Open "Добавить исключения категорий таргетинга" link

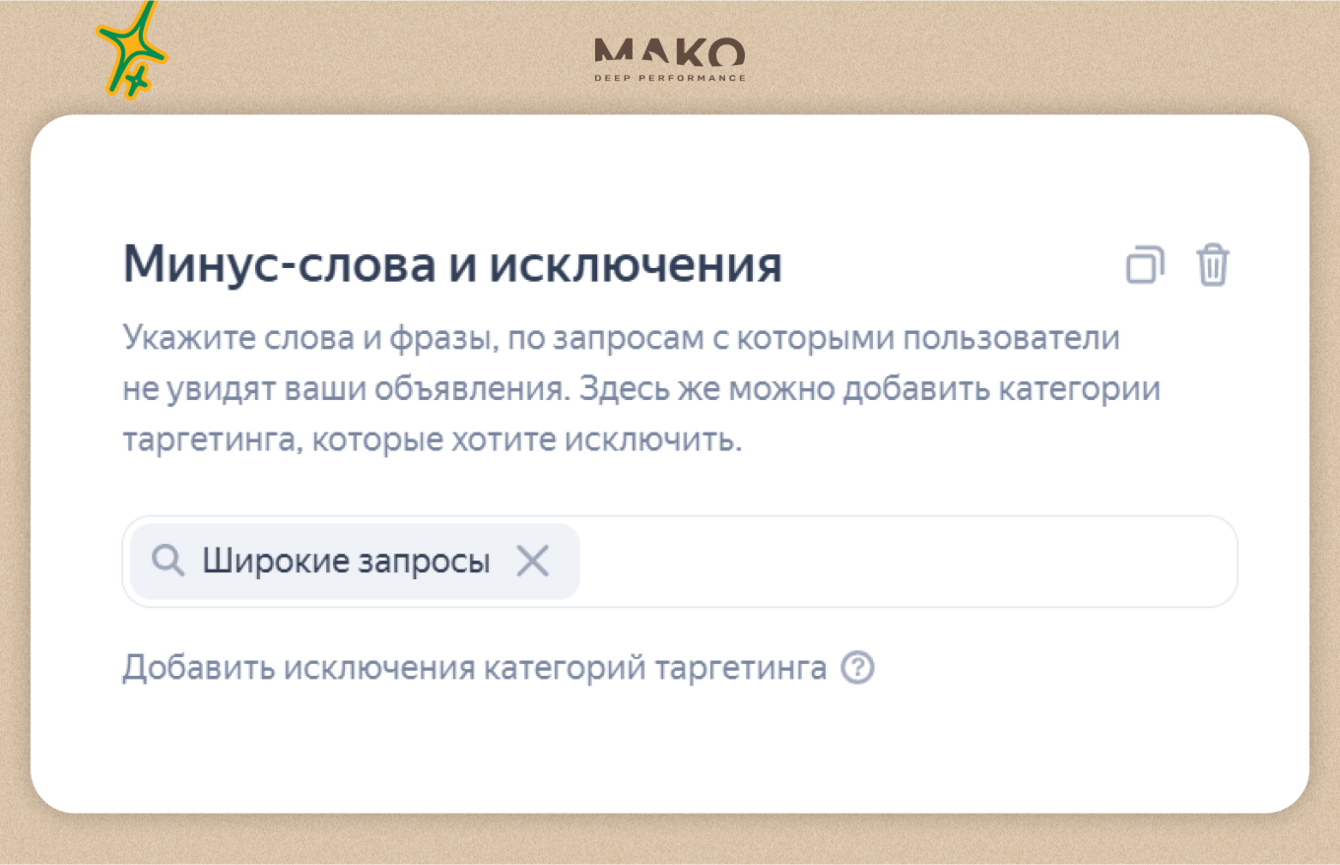click(x=474, y=667)
